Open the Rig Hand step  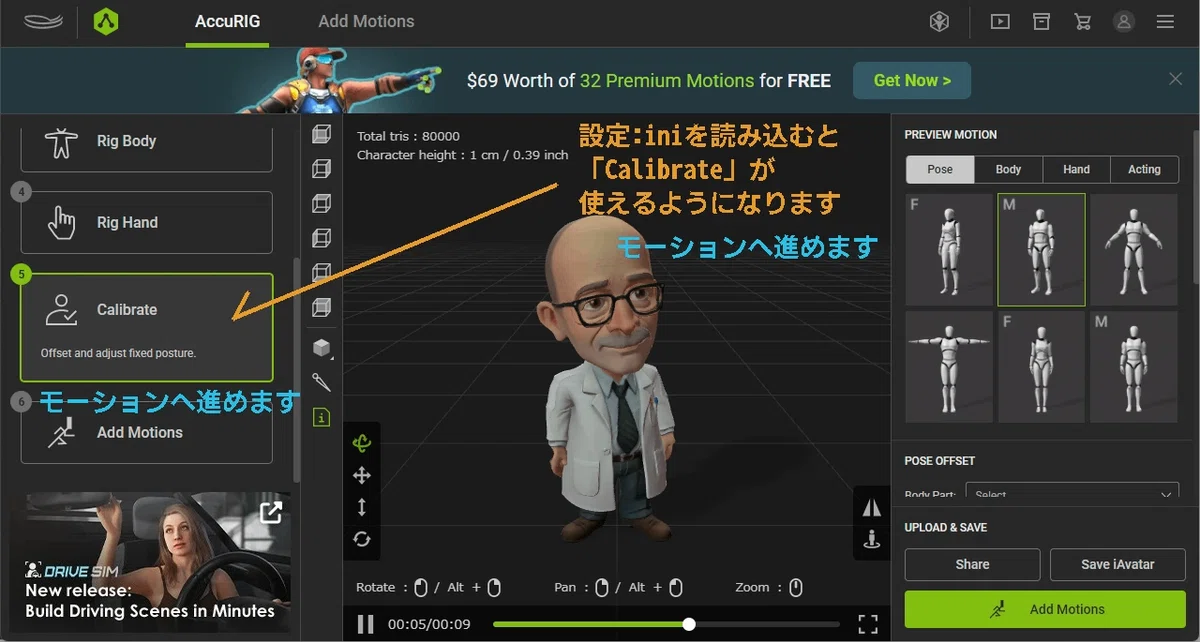[146, 222]
